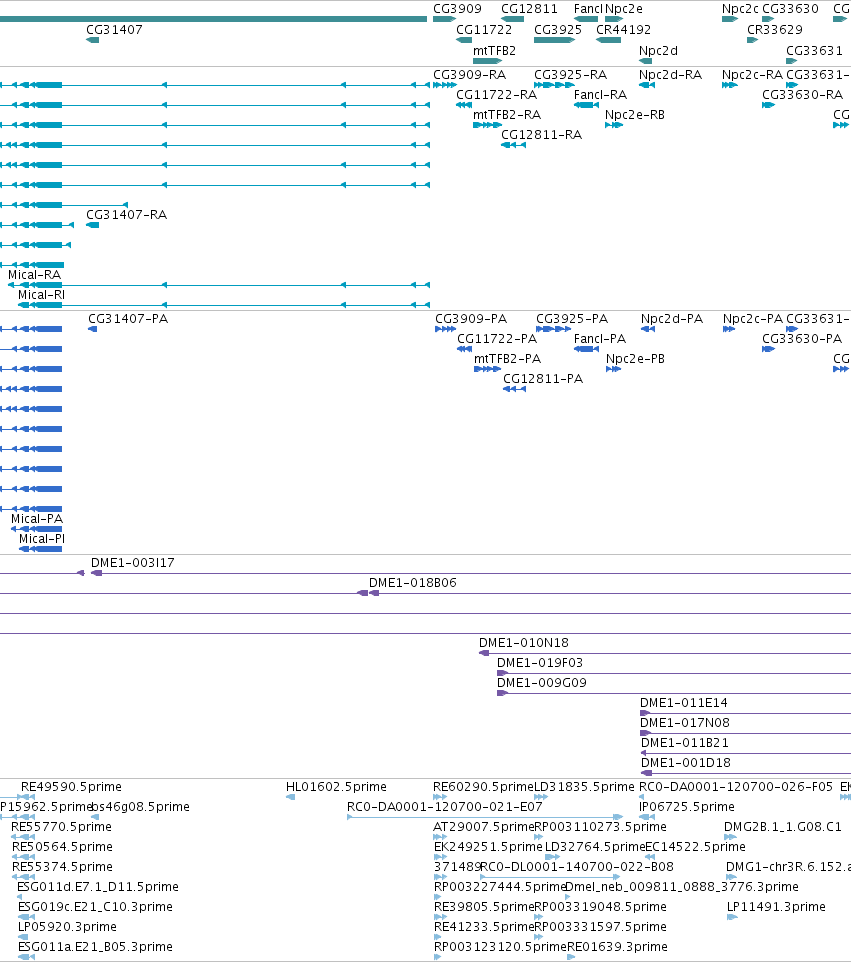Select the CG3909 gene feature
Screen dimensions: 851x962
tap(444, 19)
